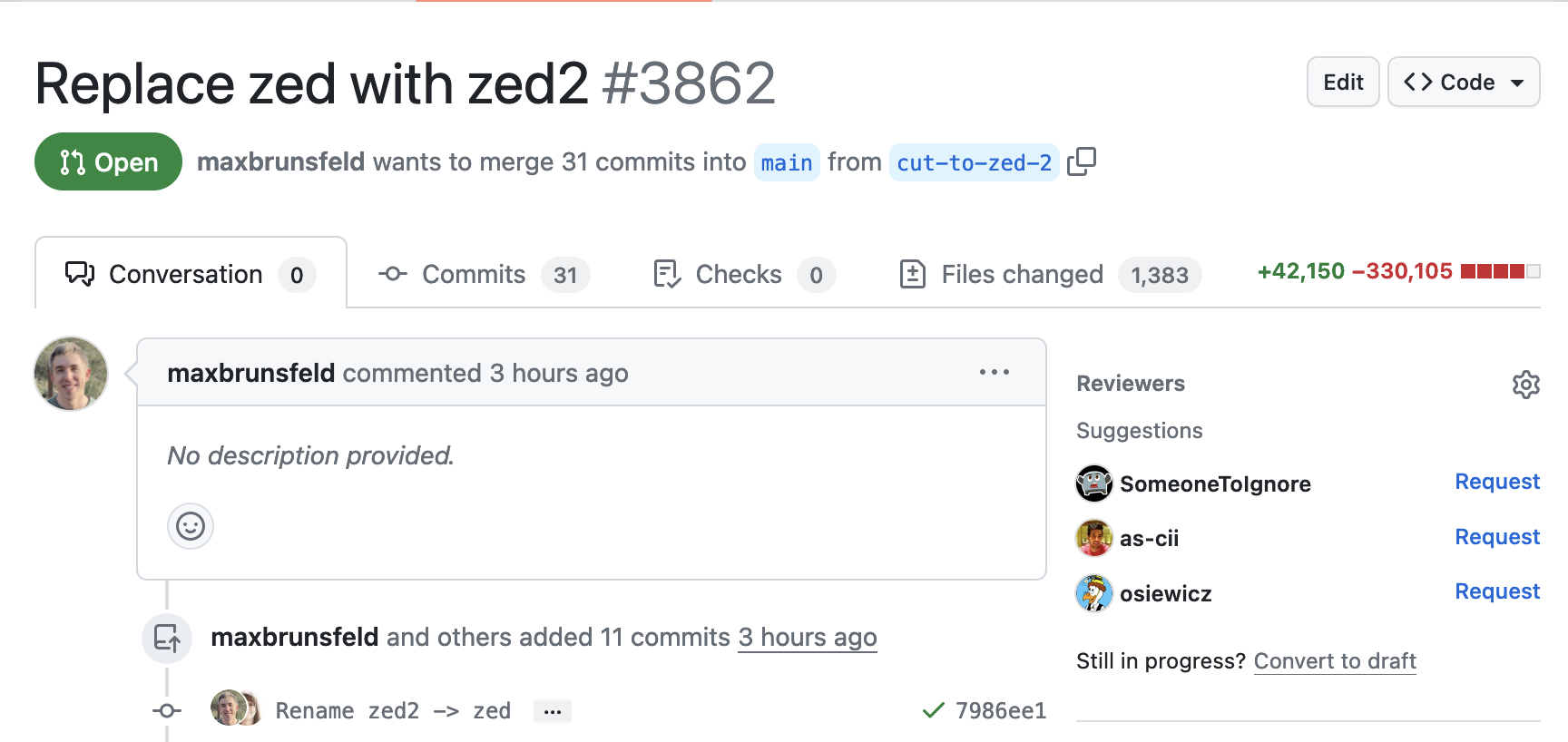Click maxbrunsfeld's profile avatar
Screen dimensions: 1568x742
click(x=71, y=374)
